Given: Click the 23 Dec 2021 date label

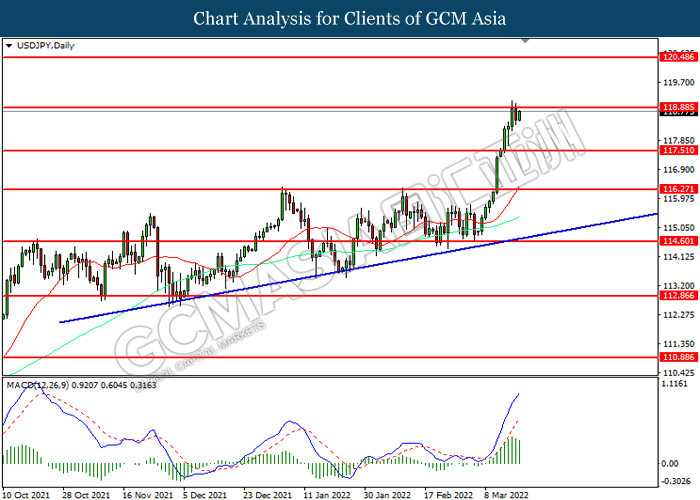Looking at the screenshot, I should (267, 495).
